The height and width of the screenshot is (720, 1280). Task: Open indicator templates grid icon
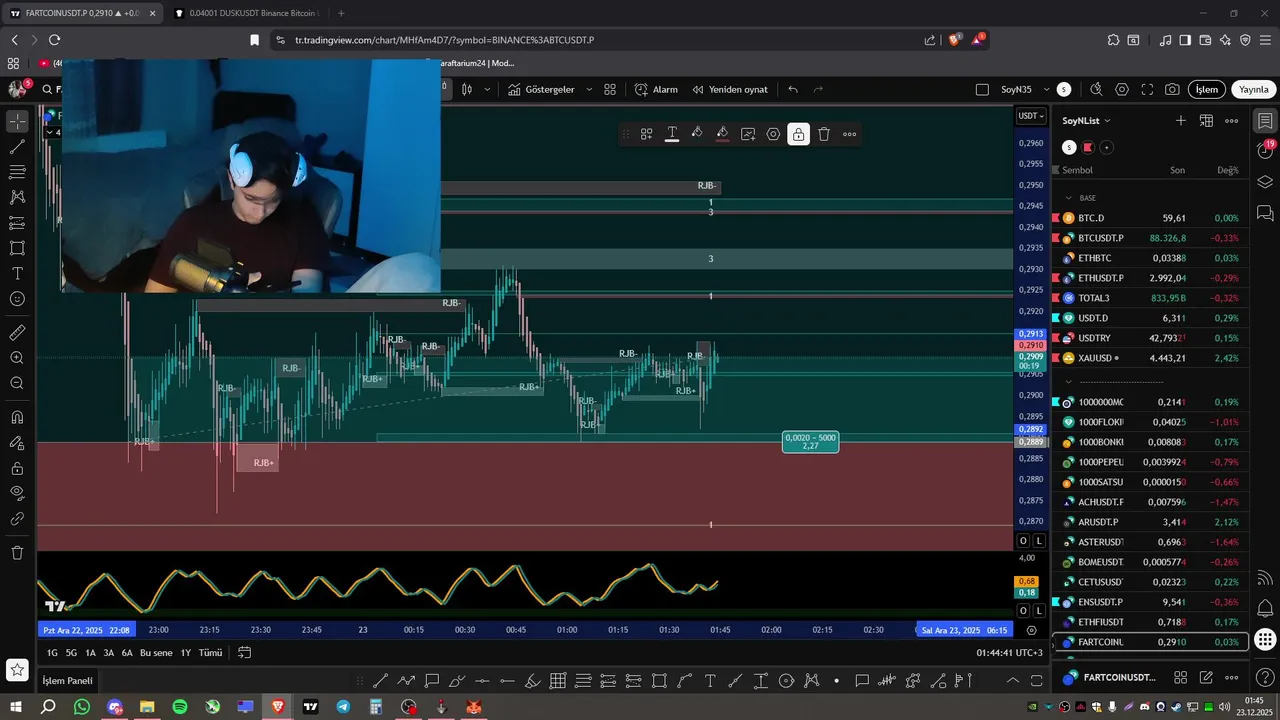pos(610,89)
